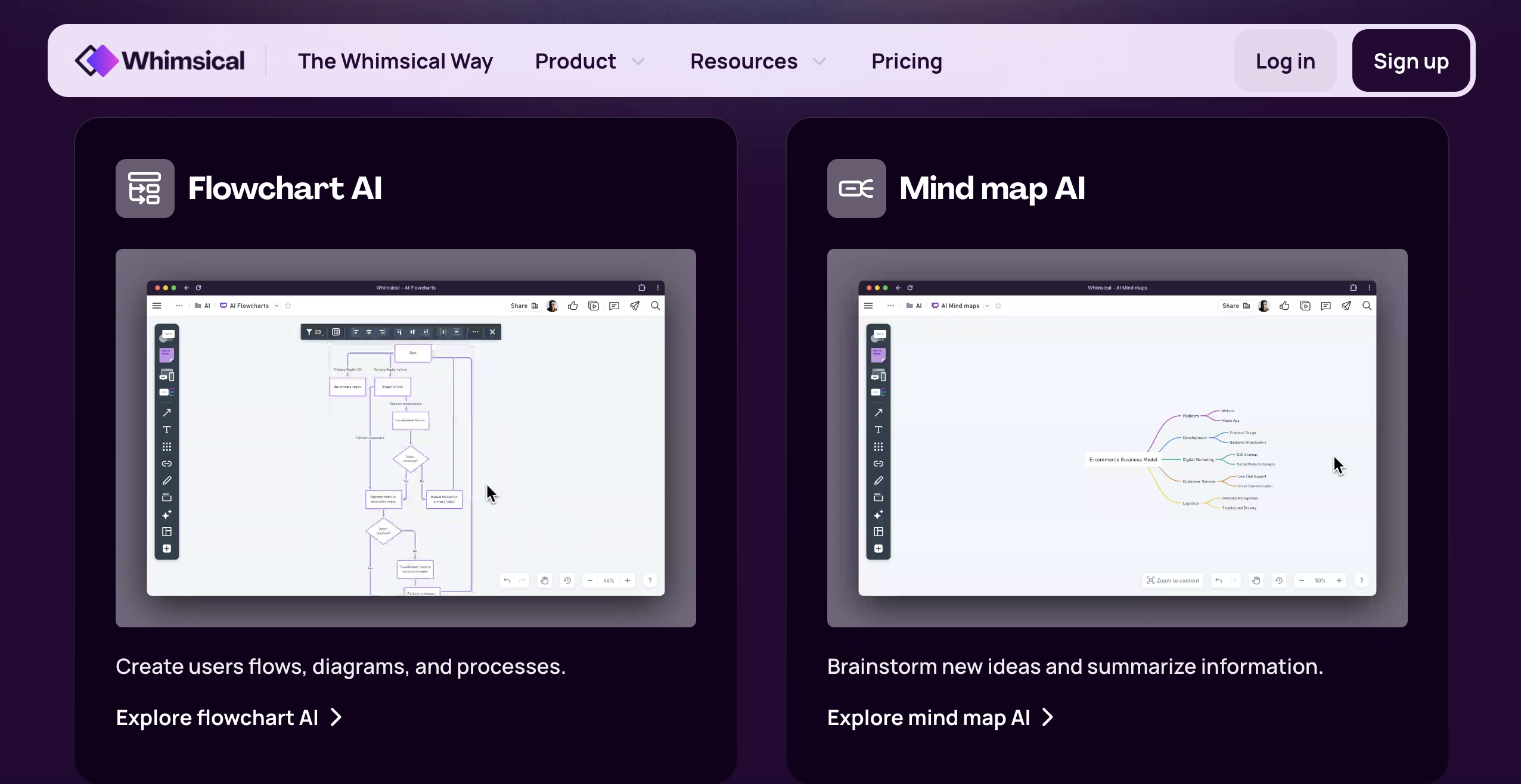Toggle hand pan tool in mind map preview

(1256, 581)
